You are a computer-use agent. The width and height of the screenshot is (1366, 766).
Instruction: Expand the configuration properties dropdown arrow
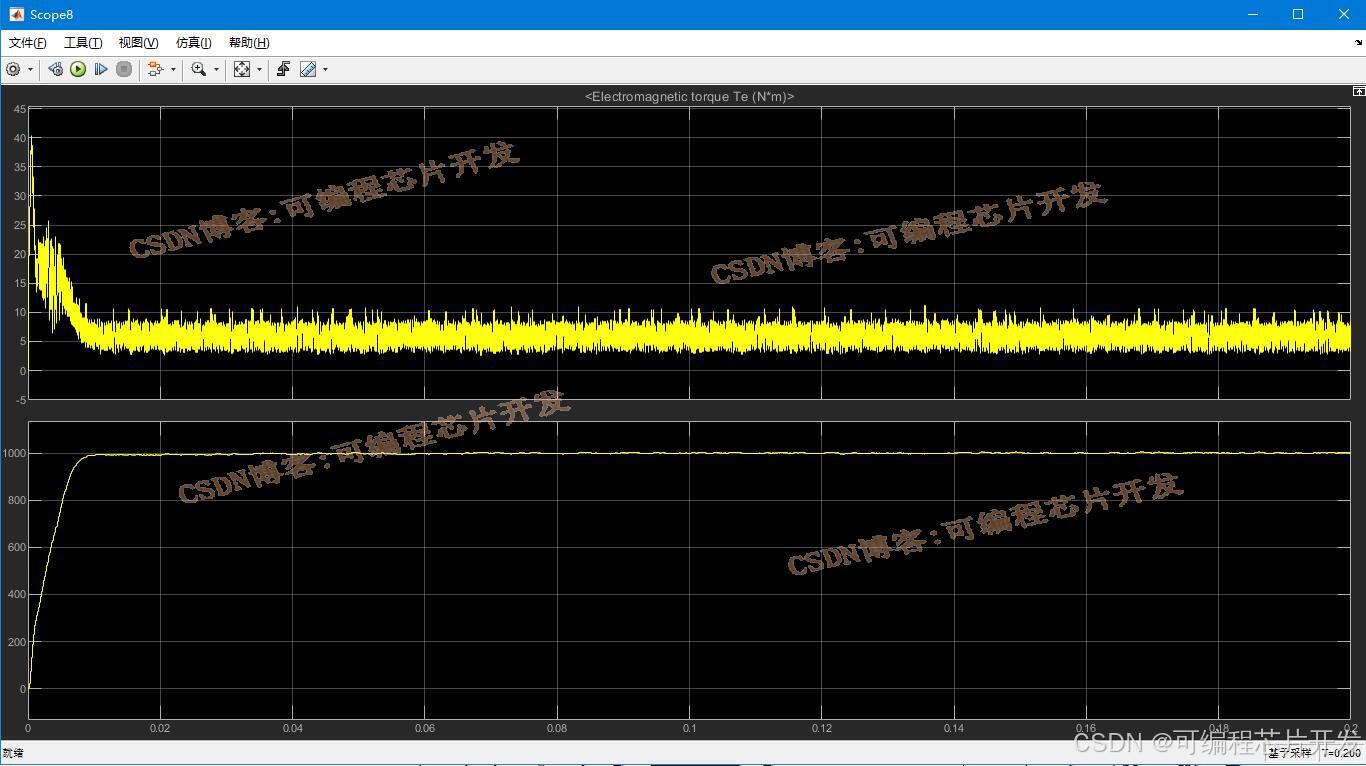[x=30, y=69]
